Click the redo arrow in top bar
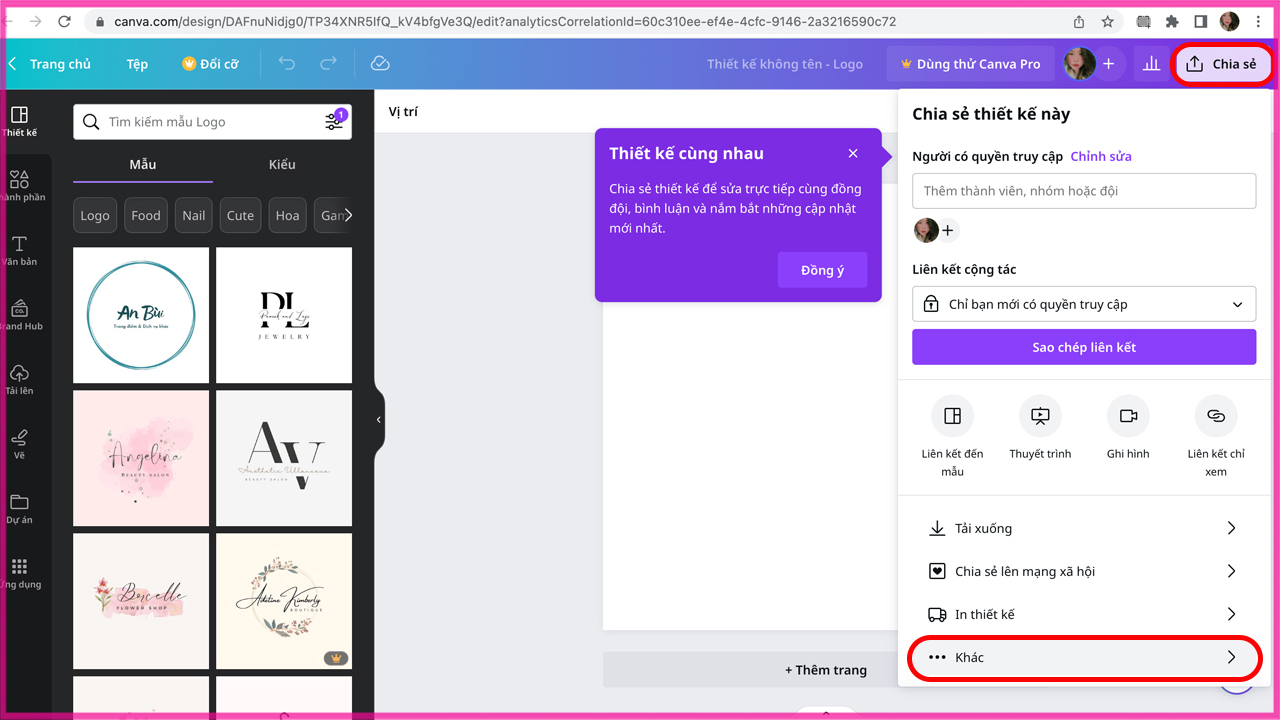1280x720 pixels. [328, 64]
